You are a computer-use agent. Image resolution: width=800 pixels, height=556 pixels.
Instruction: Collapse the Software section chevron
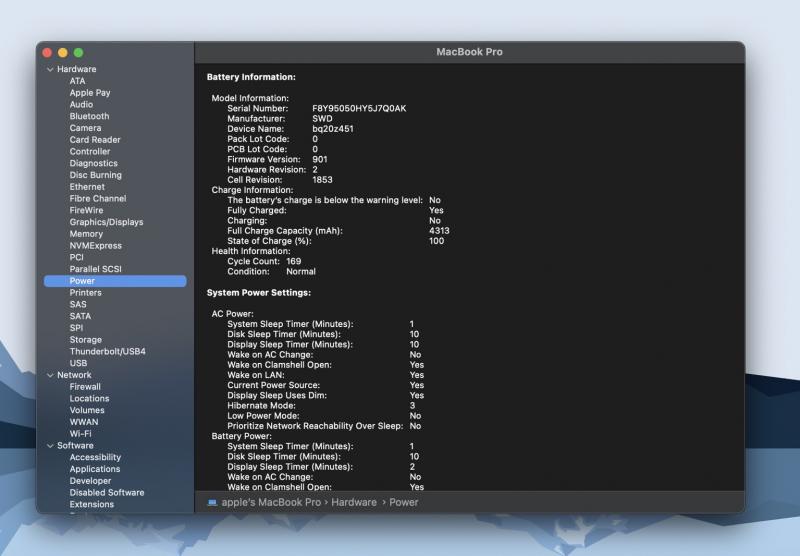pos(50,446)
